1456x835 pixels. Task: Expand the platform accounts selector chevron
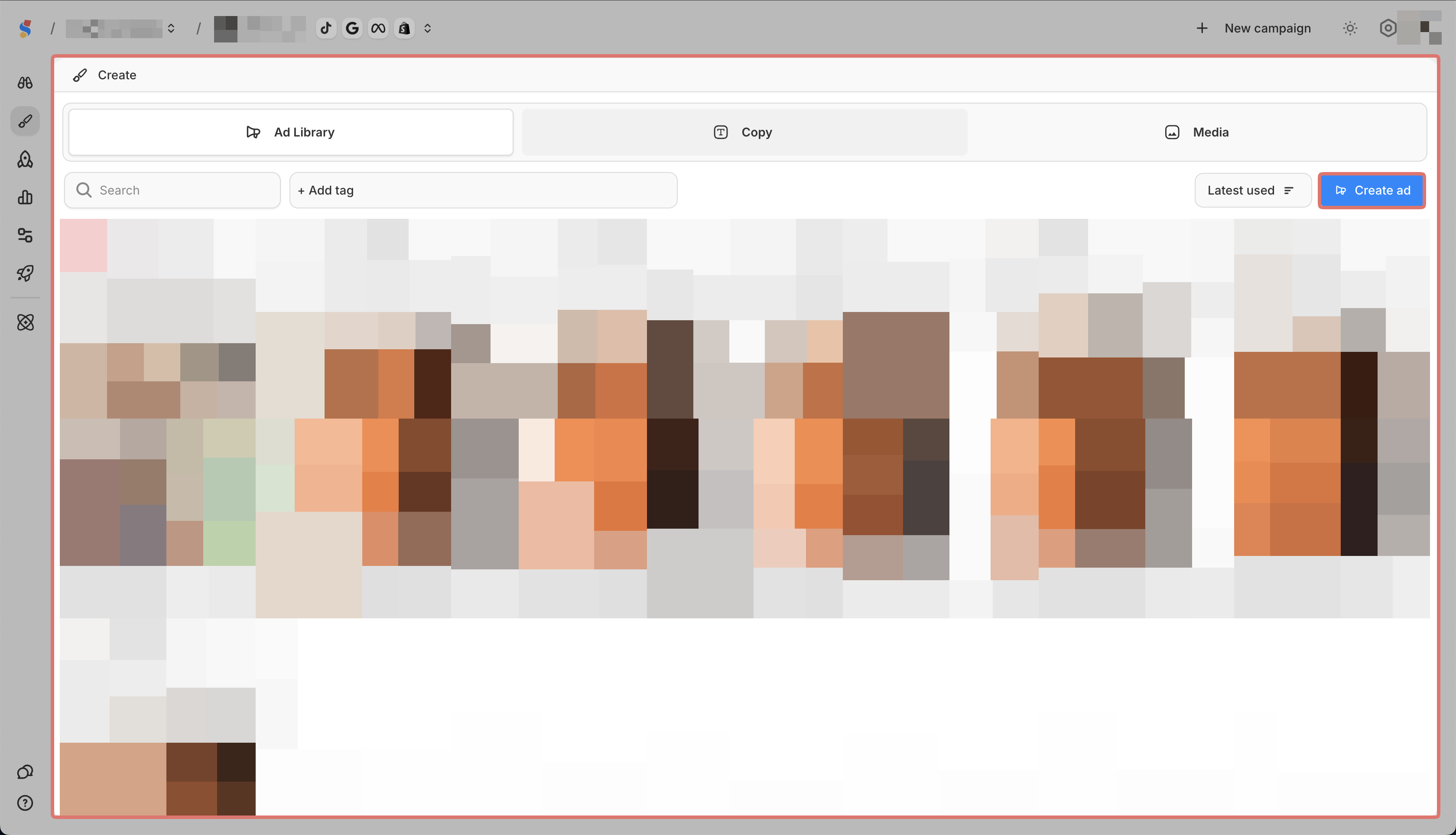[427, 28]
